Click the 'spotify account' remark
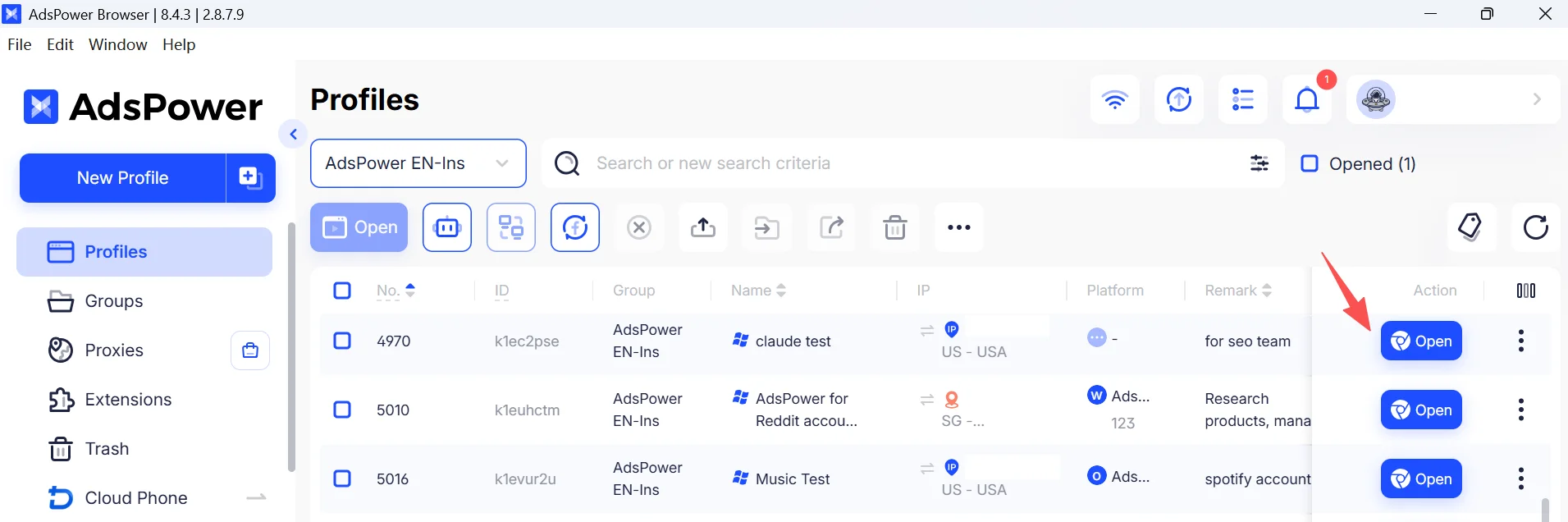The image size is (1568, 522). 1257,478
